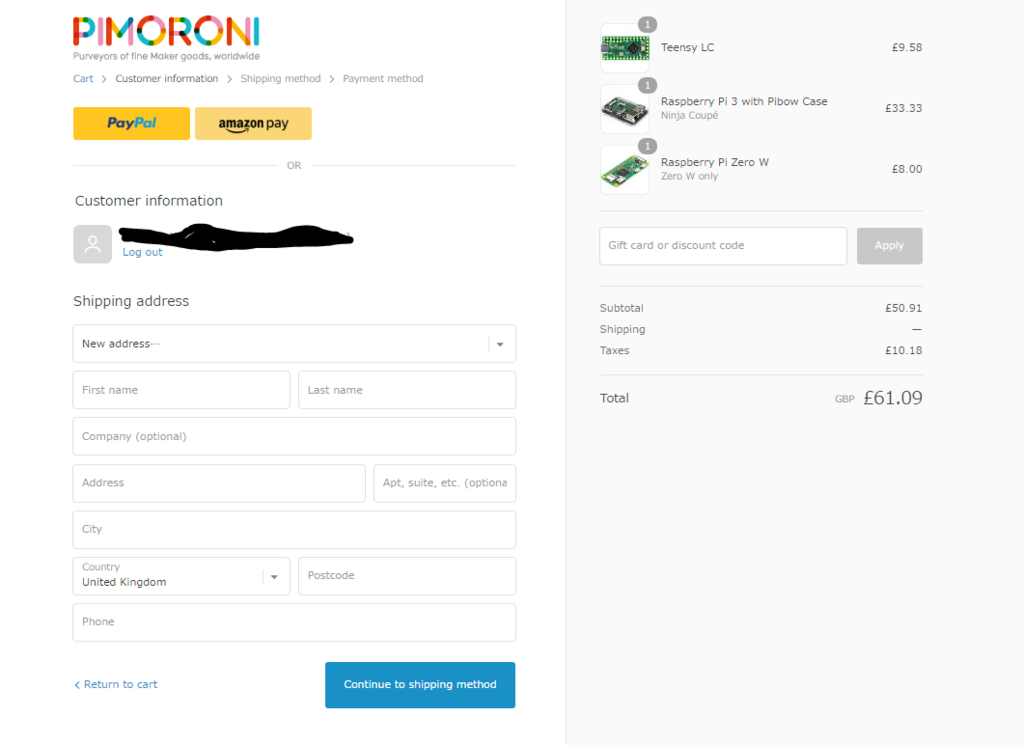Viewport: 1024px width, 745px height.
Task: Click the Log out link
Action: (x=142, y=252)
